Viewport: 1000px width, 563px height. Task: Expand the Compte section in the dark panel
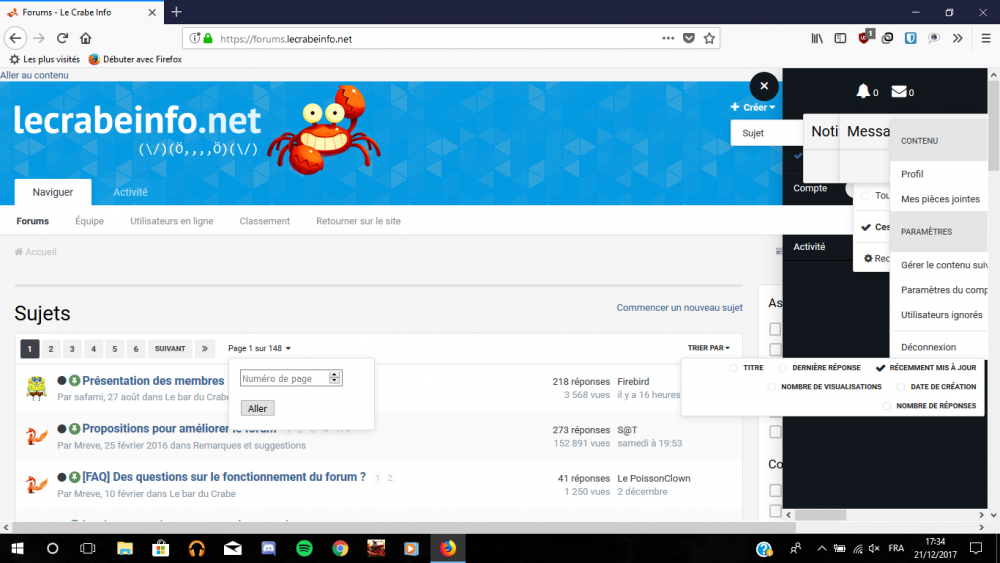point(810,188)
